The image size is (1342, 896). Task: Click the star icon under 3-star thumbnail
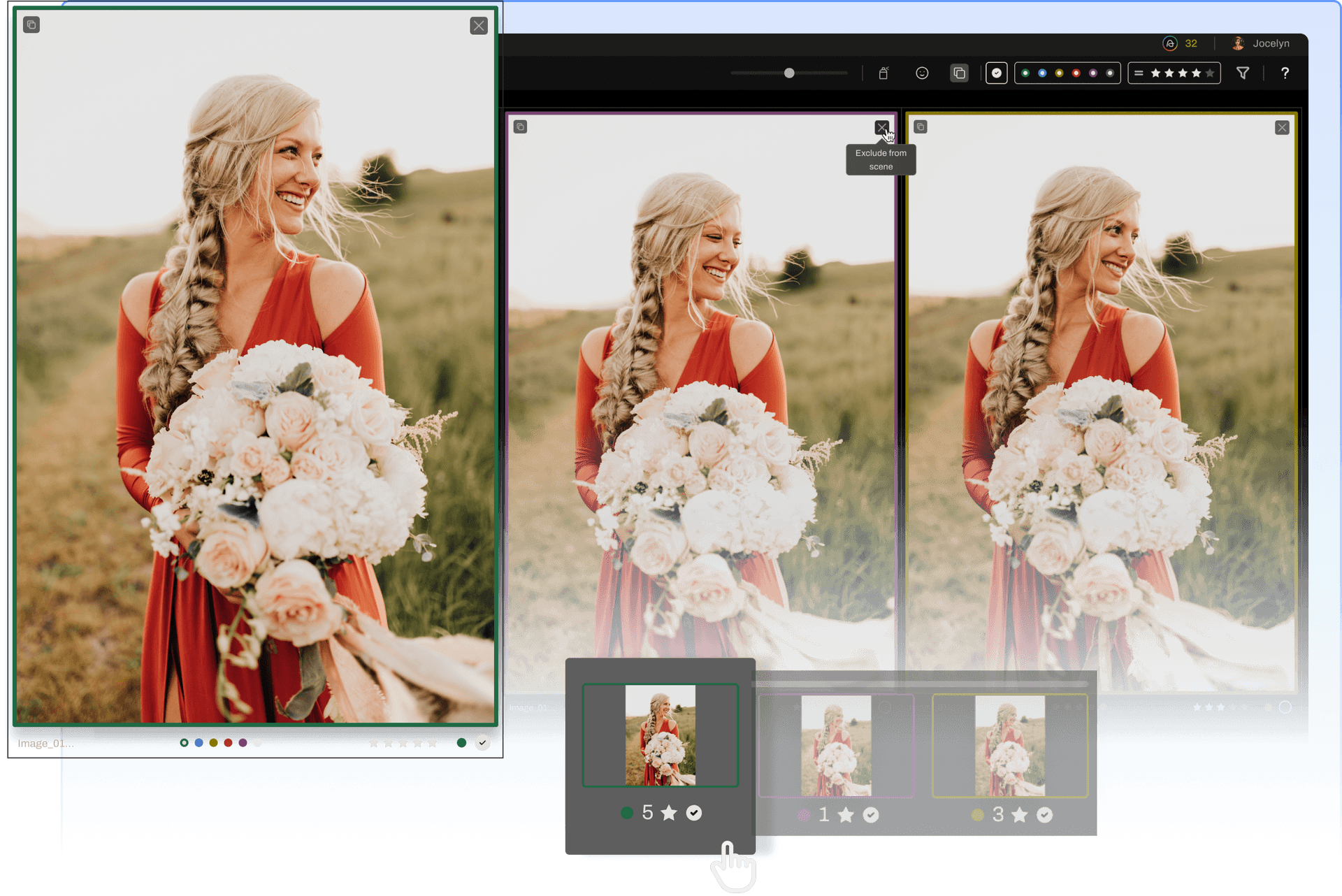[1020, 815]
